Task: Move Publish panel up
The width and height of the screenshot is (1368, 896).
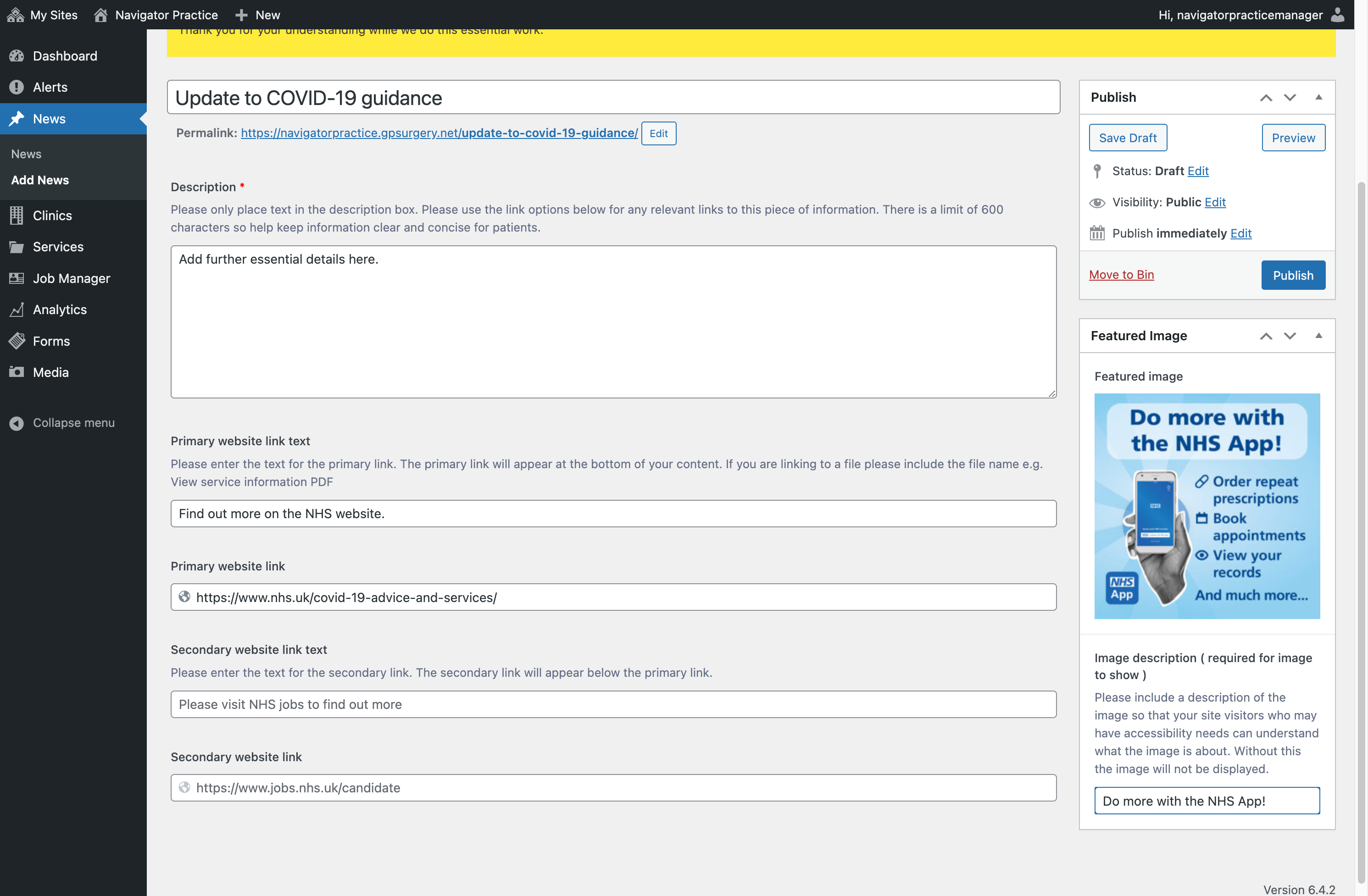Action: point(1266,97)
